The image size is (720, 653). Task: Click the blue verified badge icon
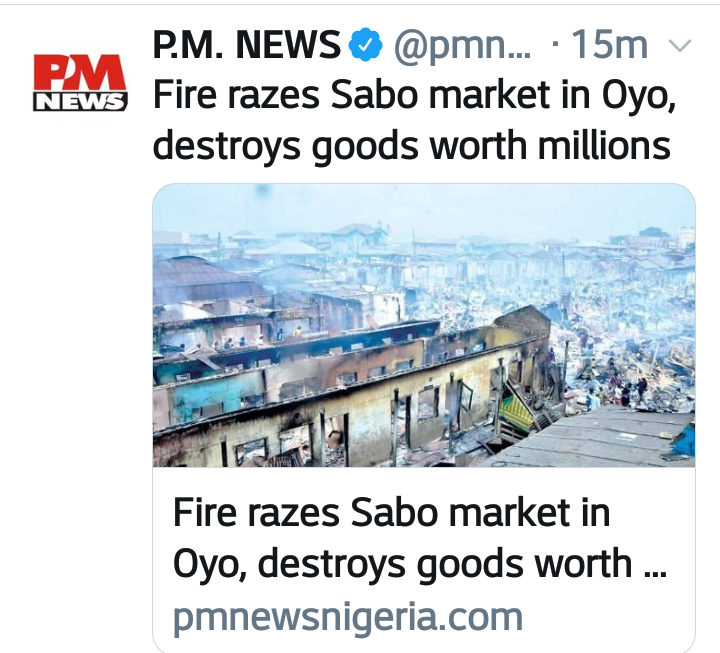(365, 45)
